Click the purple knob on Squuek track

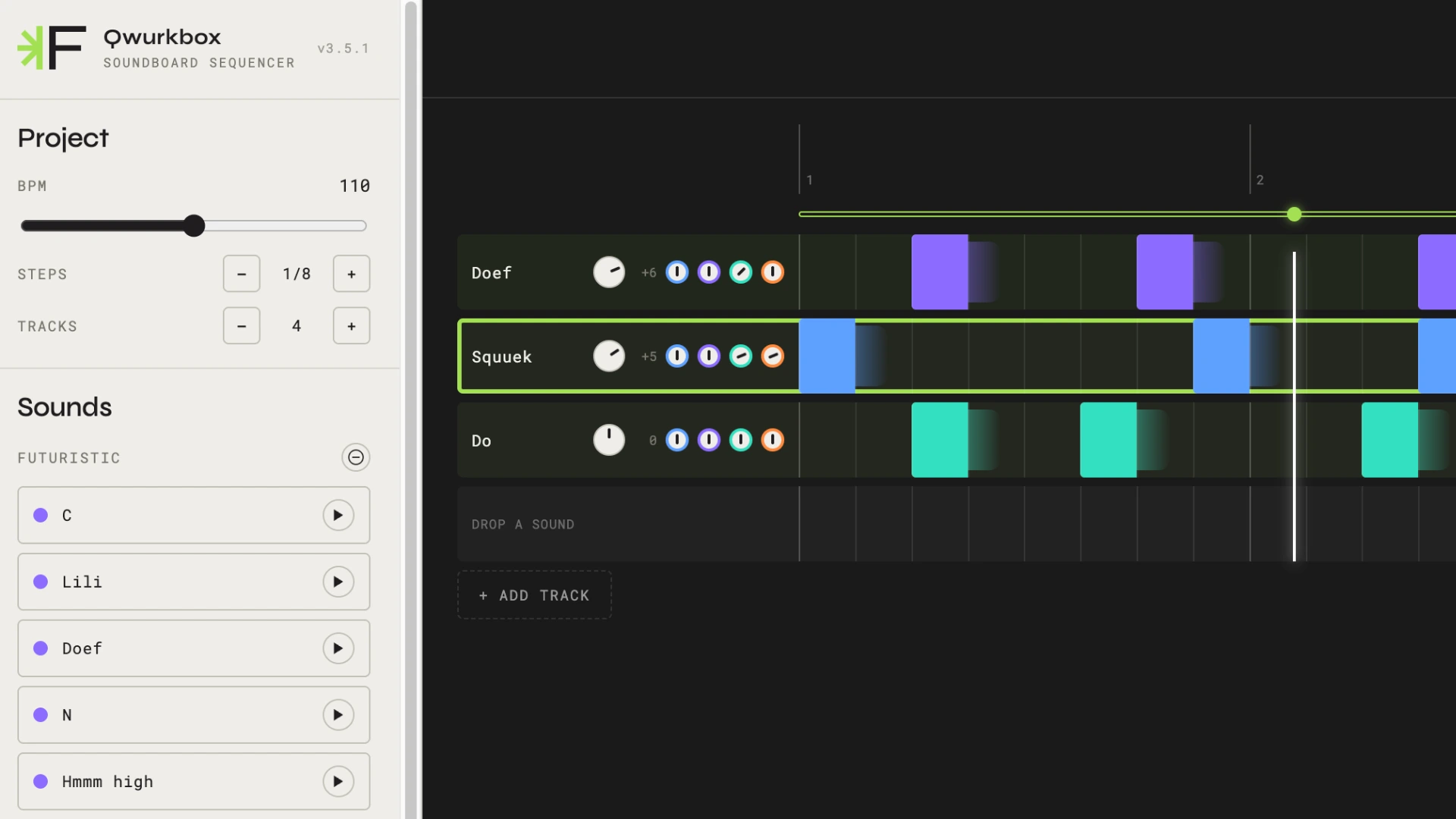tap(709, 356)
